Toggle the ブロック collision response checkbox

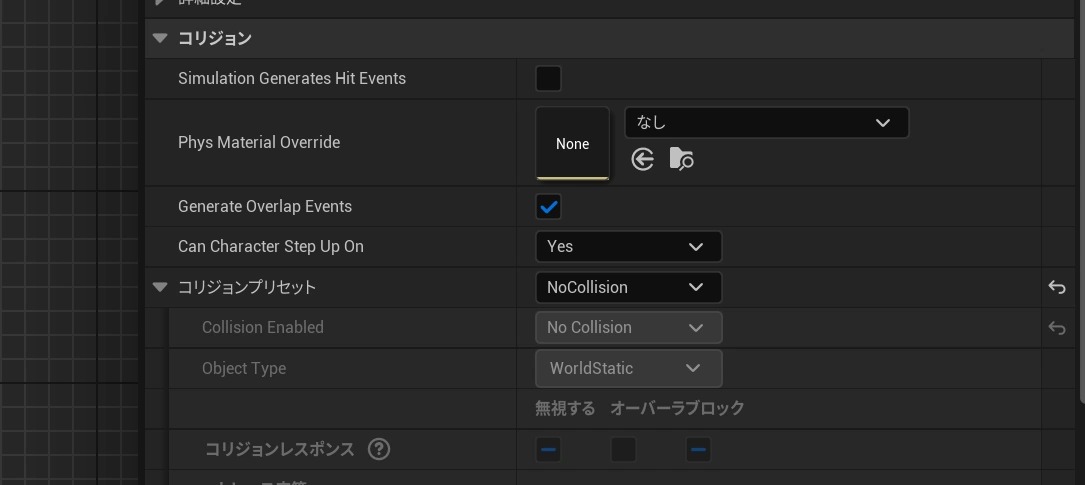(698, 450)
